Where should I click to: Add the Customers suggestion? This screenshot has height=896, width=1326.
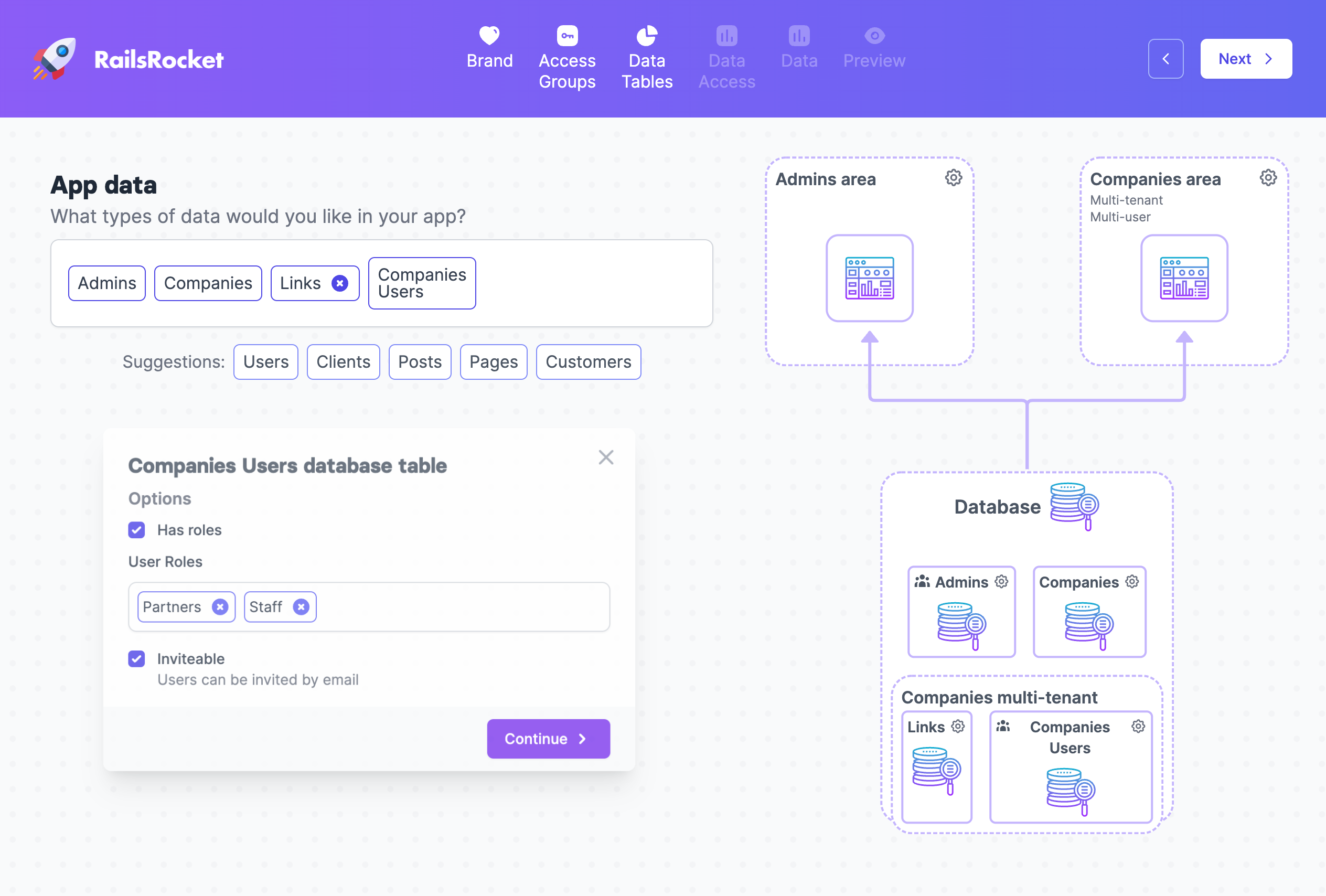[589, 362]
